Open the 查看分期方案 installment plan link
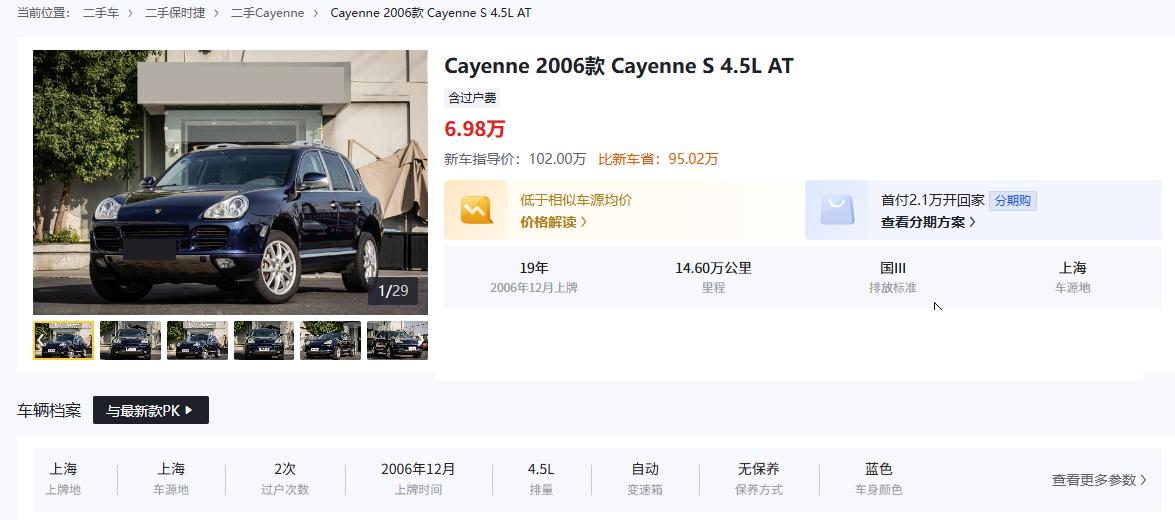The image size is (1175, 520). (x=928, y=222)
